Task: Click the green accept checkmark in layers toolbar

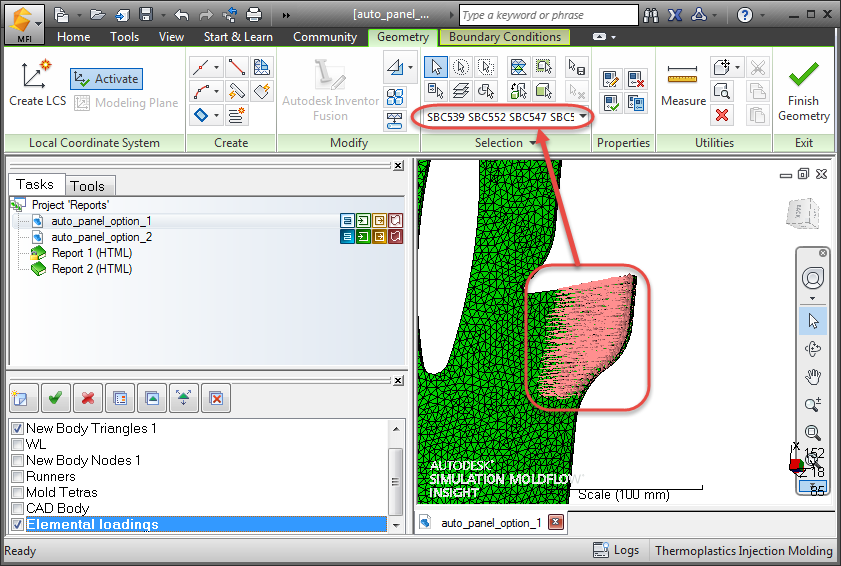Action: [x=55, y=398]
